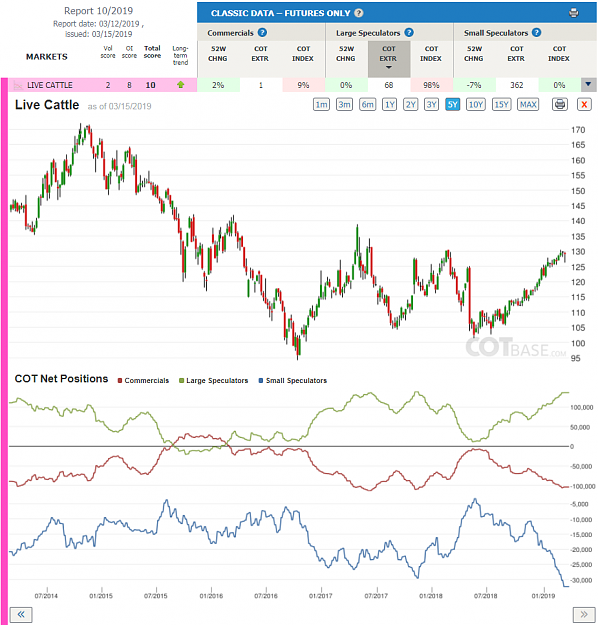Collapse Live Cattle row with arrow
Screen dimensions: 598x625
click(x=588, y=85)
